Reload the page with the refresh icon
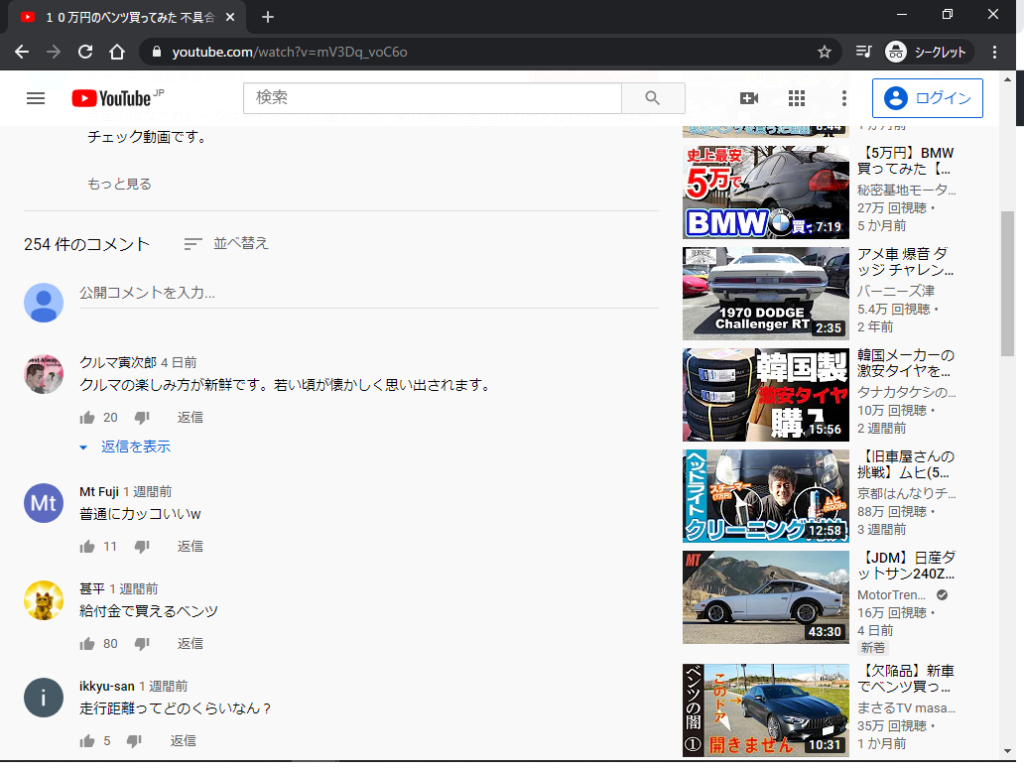1024x770 pixels. (85, 52)
